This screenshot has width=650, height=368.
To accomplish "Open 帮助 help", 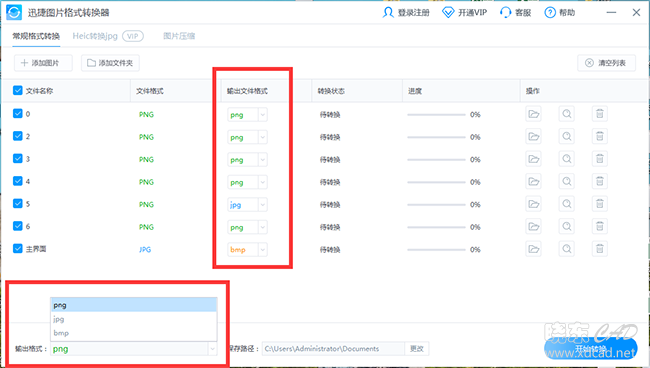I will [560, 12].
